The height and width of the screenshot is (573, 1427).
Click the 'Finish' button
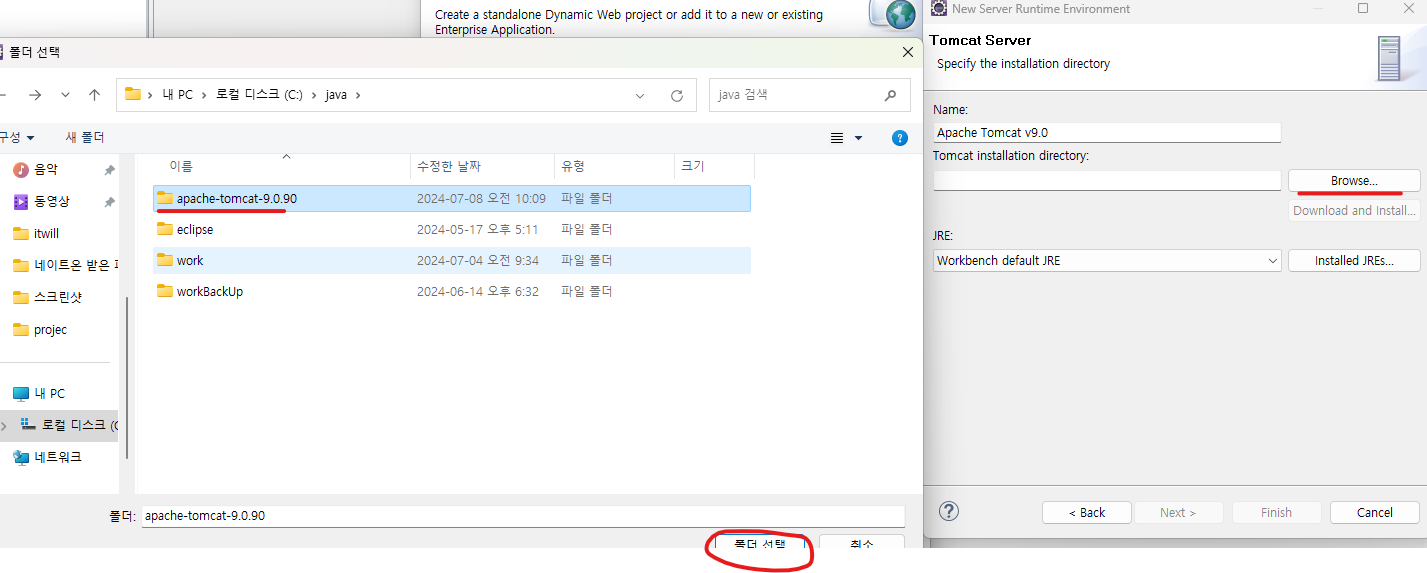tap(1276, 512)
